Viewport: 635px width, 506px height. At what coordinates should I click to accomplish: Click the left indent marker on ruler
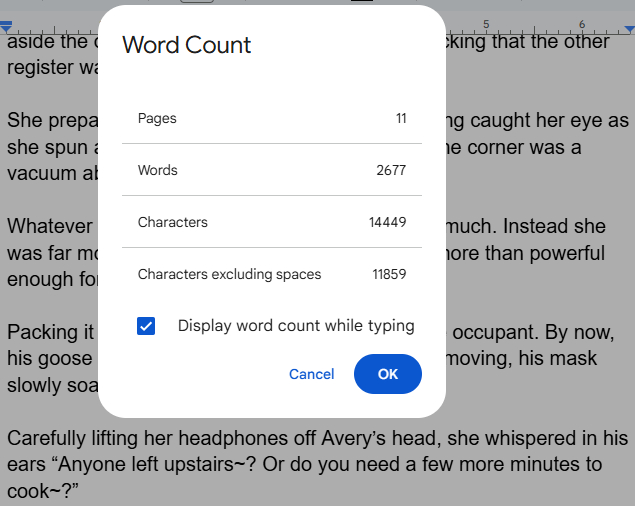pyautogui.click(x=5, y=28)
